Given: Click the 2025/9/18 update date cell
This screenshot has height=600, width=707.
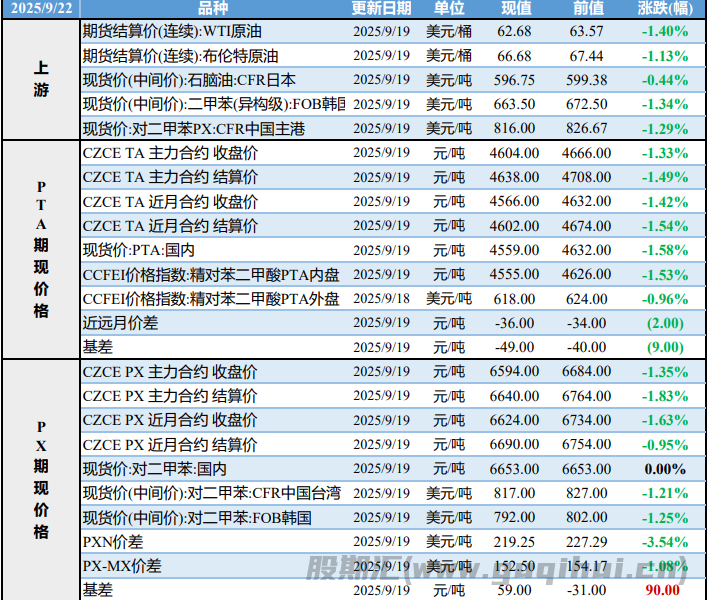Looking at the screenshot, I should [381, 299].
